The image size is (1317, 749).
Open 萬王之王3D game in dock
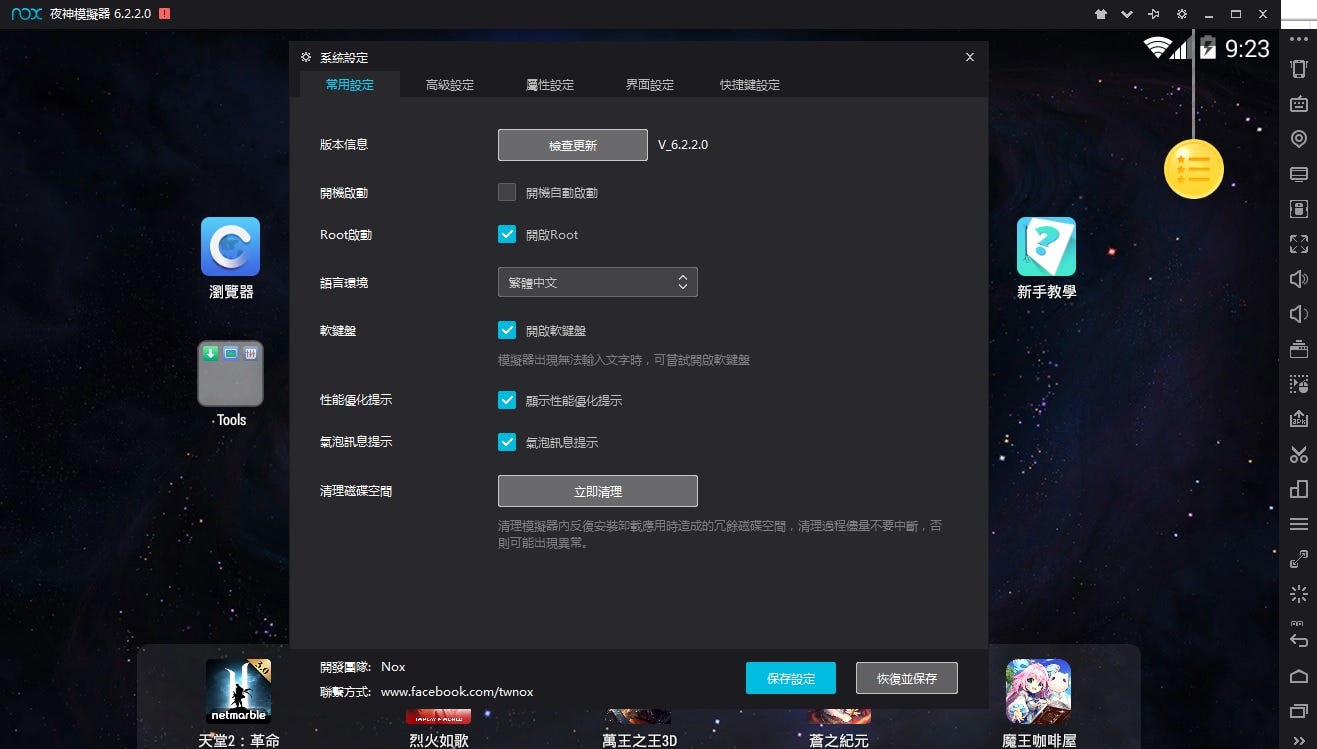[x=639, y=716]
